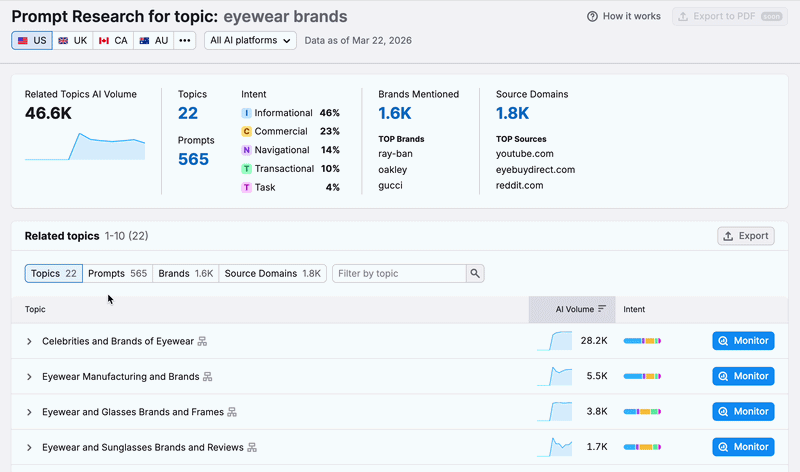
Task: Select the US country filter
Action: click(x=32, y=40)
